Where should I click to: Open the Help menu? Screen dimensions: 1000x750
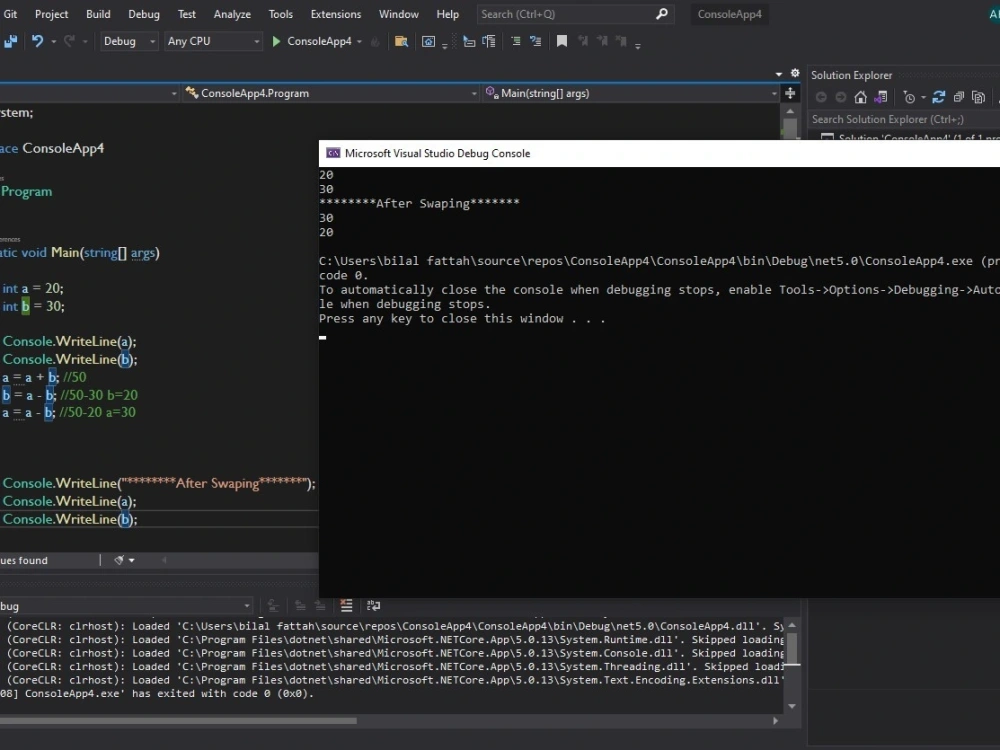448,13
